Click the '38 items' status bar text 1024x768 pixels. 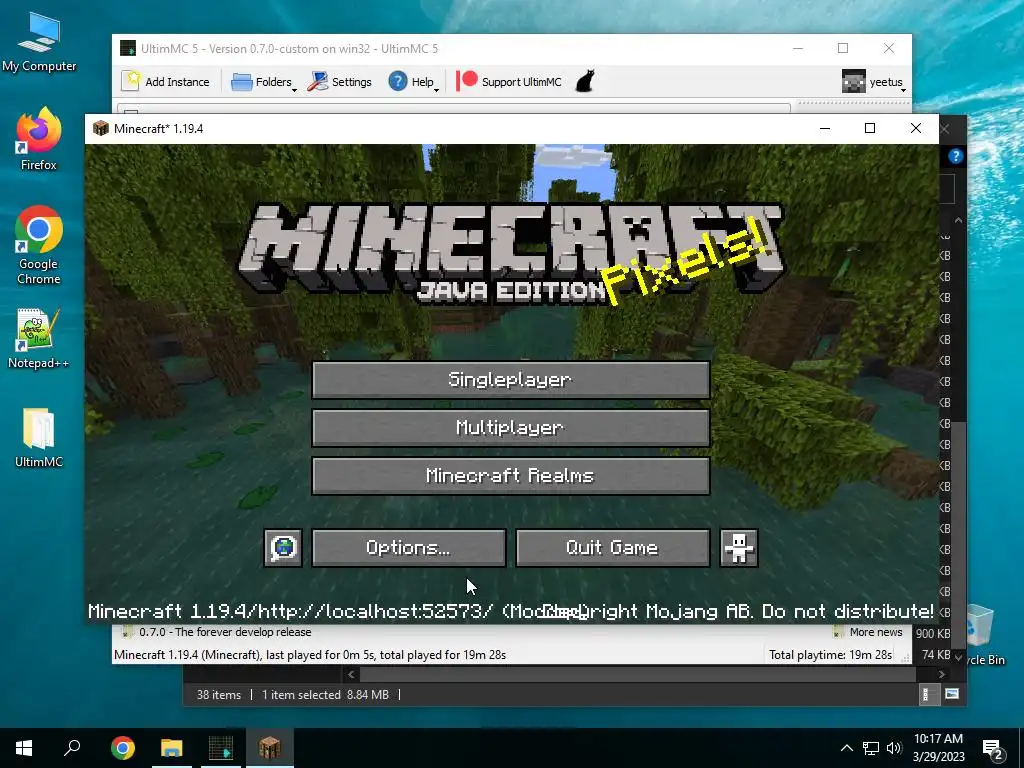(219, 695)
